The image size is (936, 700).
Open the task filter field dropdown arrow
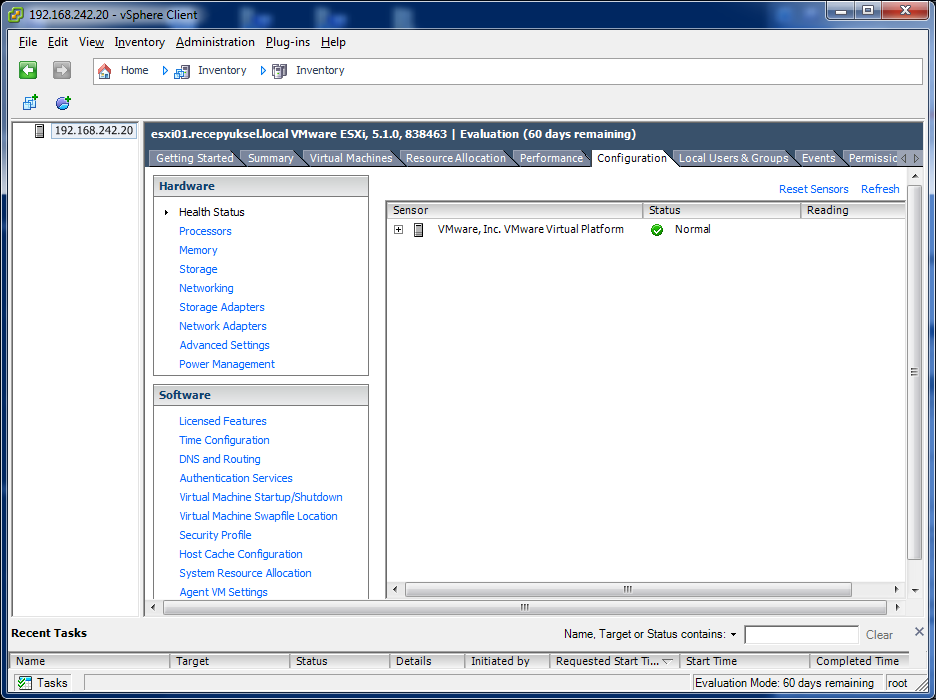734,634
